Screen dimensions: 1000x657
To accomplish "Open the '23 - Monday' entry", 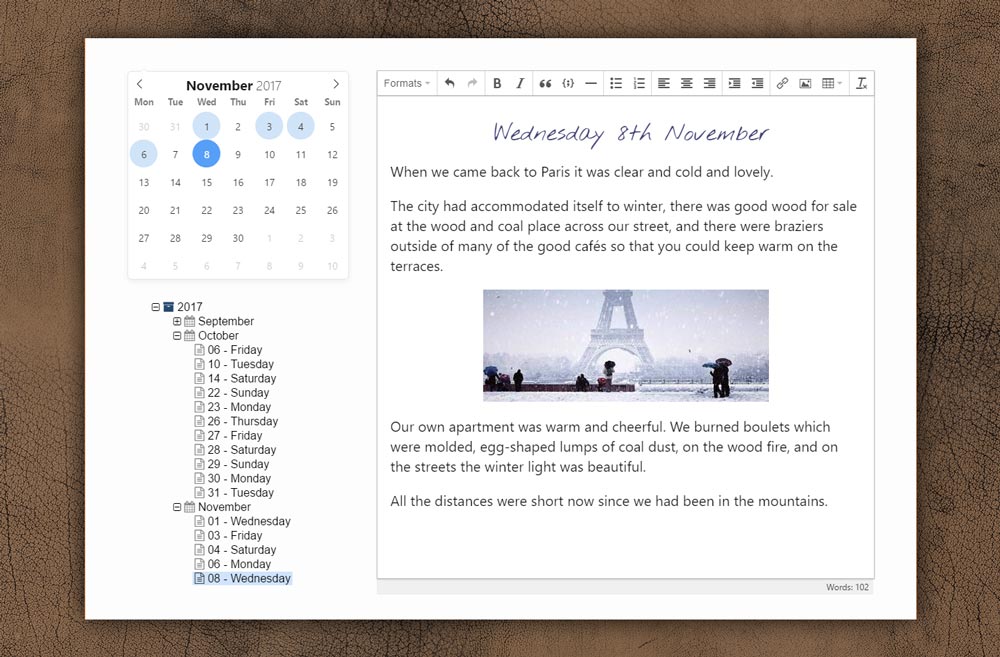I will point(233,407).
